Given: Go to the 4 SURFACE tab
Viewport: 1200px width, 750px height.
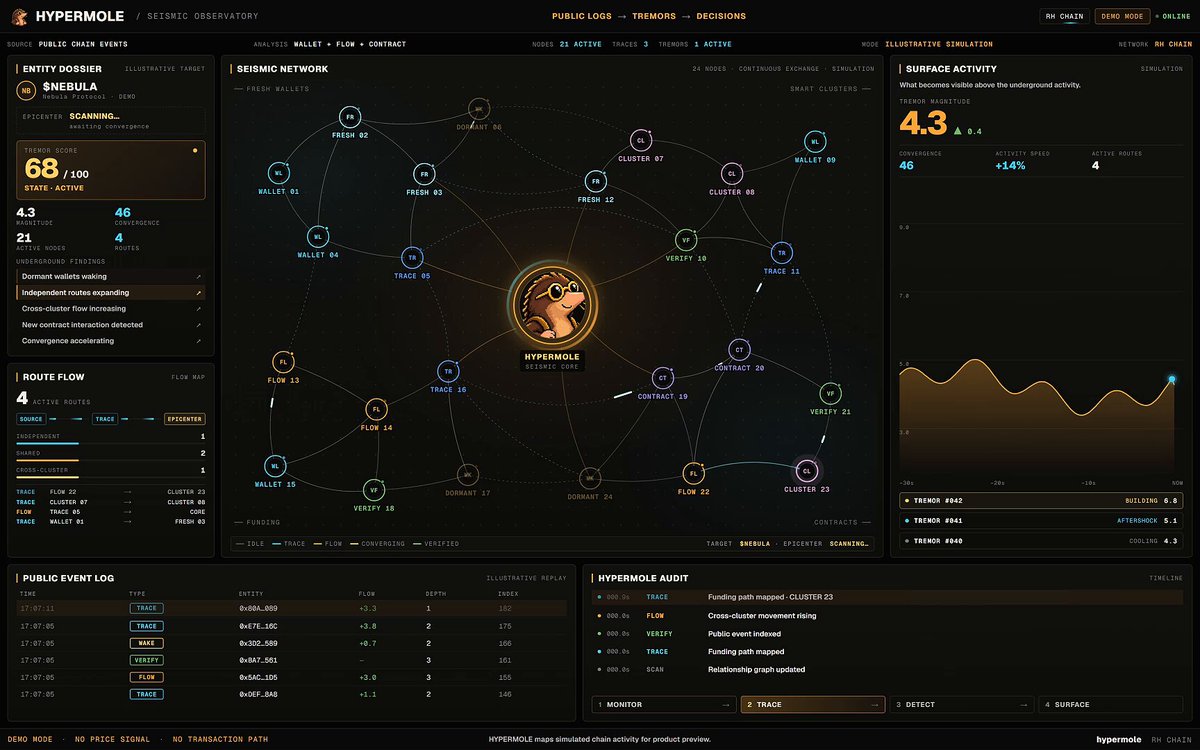Looking at the screenshot, I should [1111, 705].
